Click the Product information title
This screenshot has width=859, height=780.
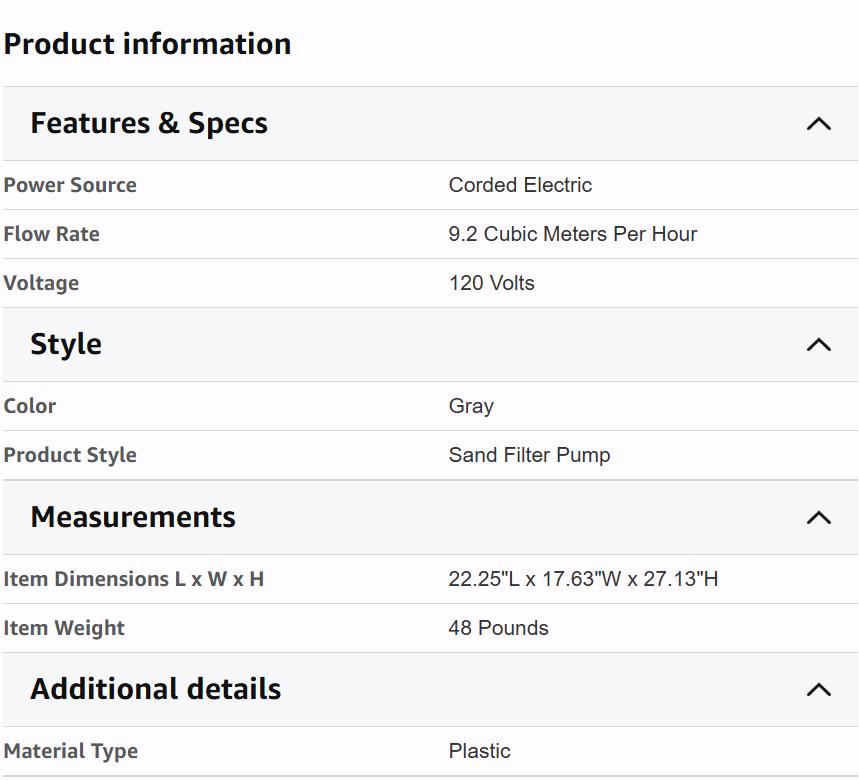pos(148,44)
